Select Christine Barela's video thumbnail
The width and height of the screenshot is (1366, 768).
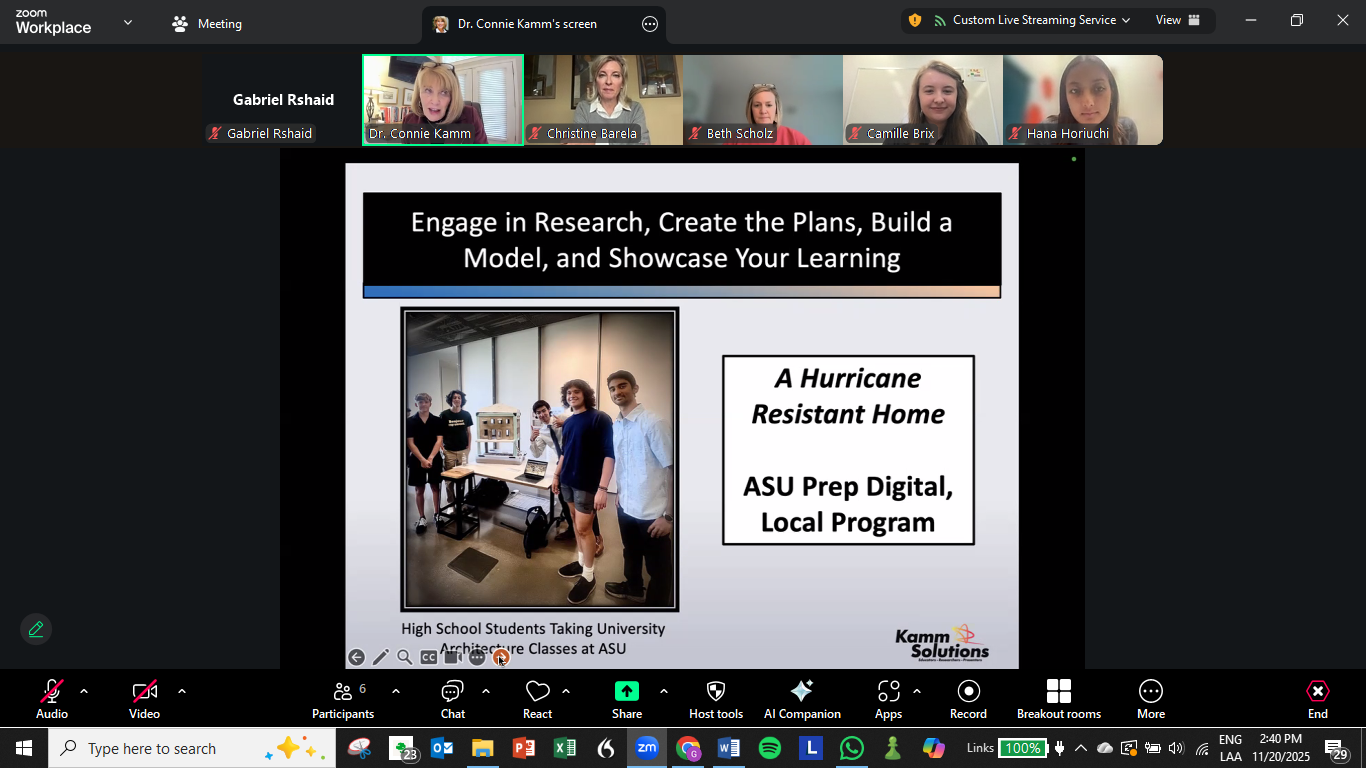(x=603, y=99)
